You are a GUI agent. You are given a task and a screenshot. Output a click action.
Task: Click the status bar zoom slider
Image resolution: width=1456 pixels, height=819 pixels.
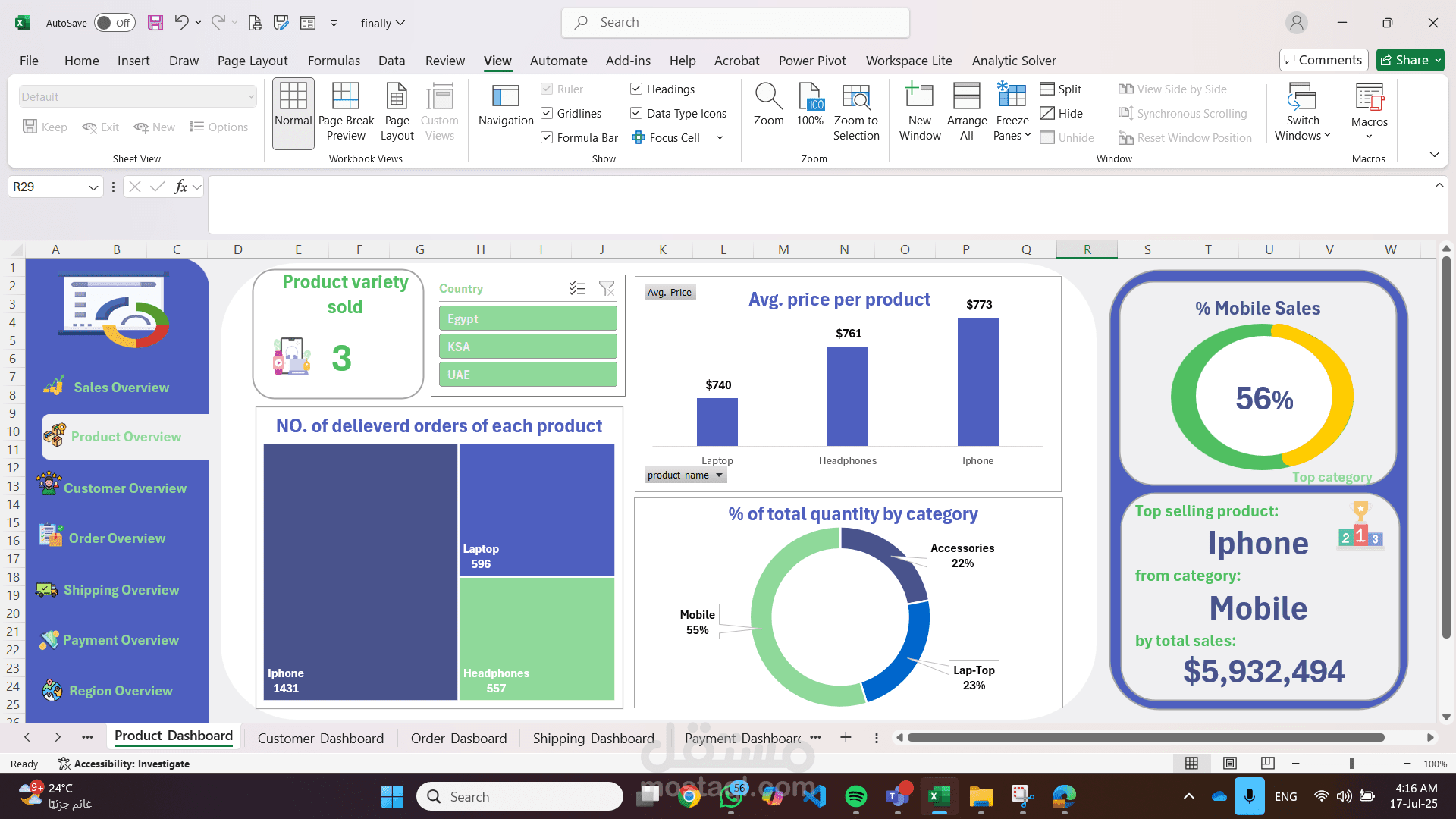[x=1351, y=764]
